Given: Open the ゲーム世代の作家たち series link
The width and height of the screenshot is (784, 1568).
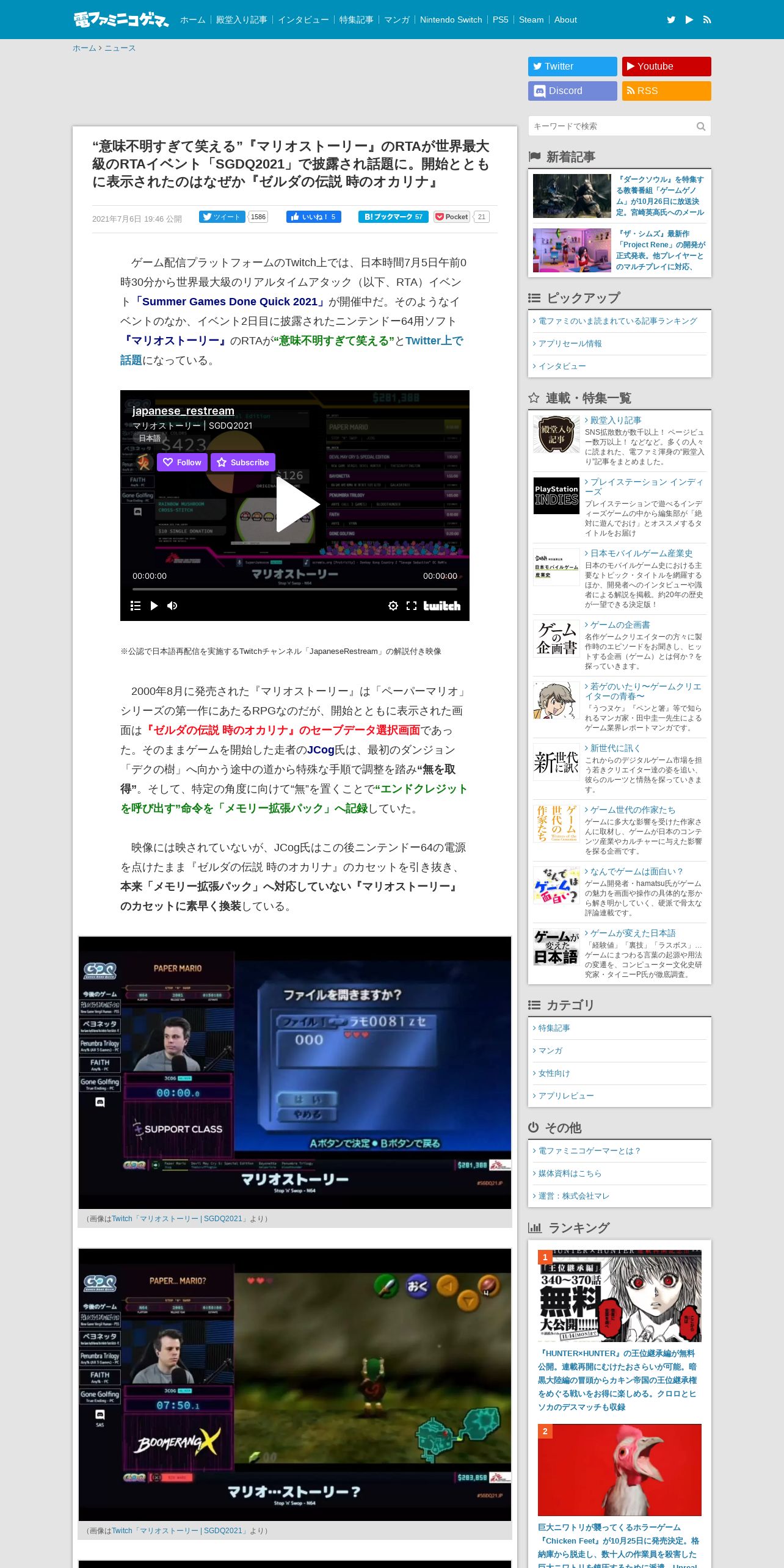Looking at the screenshot, I should pos(633,810).
